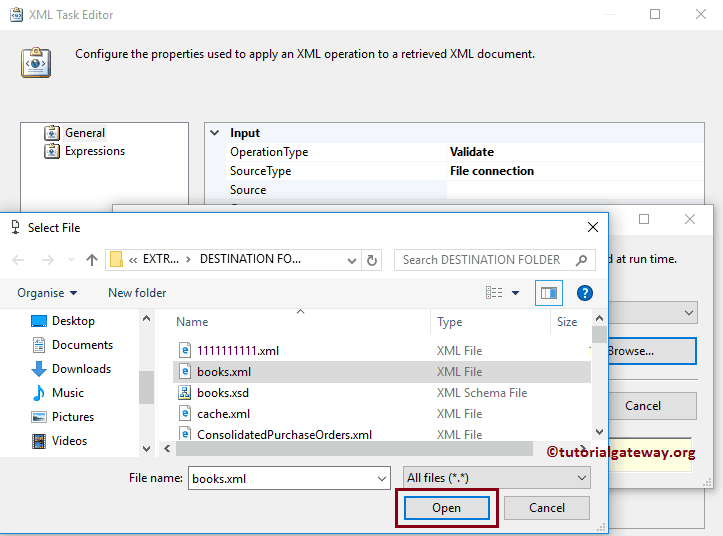Open the Organise menu
Screen dimensions: 723x536
pos(47,293)
